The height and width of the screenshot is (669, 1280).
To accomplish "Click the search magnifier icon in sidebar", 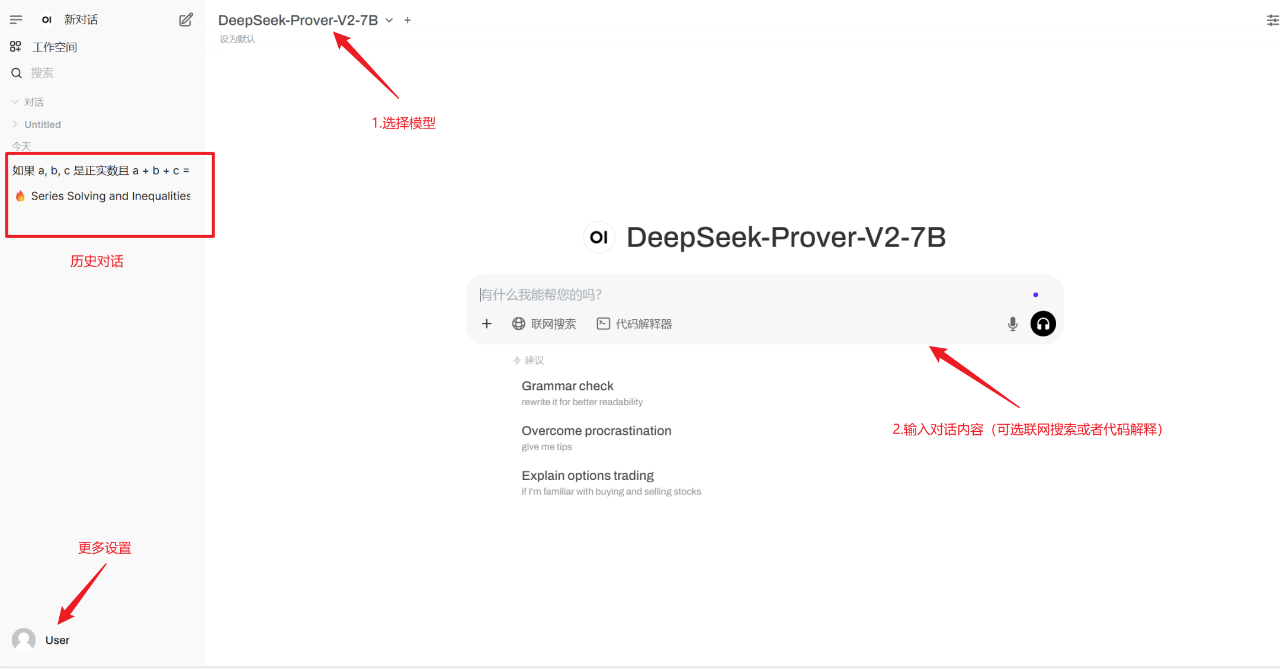I will pos(16,73).
